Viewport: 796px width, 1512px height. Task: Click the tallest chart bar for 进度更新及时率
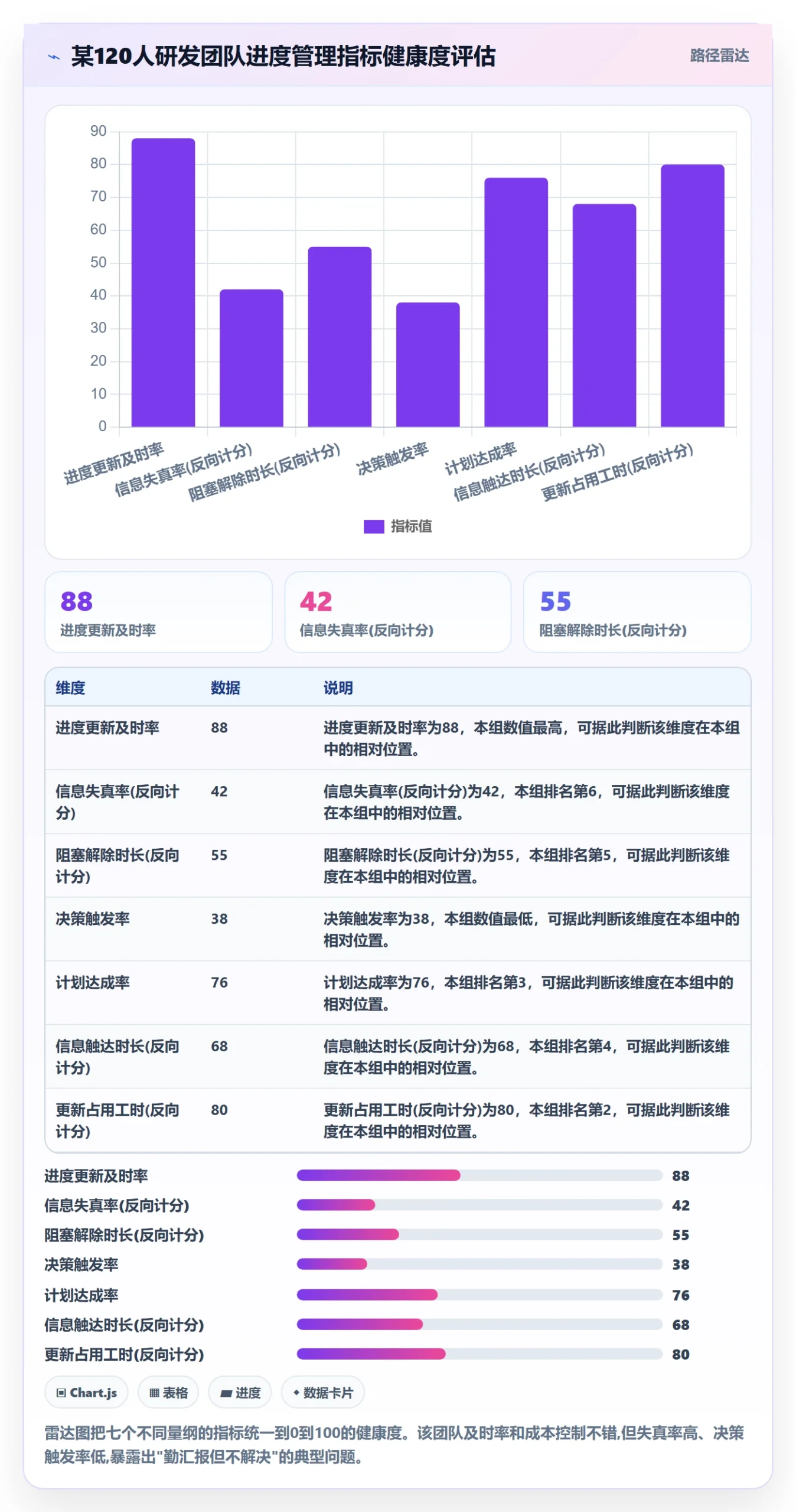coord(163,282)
